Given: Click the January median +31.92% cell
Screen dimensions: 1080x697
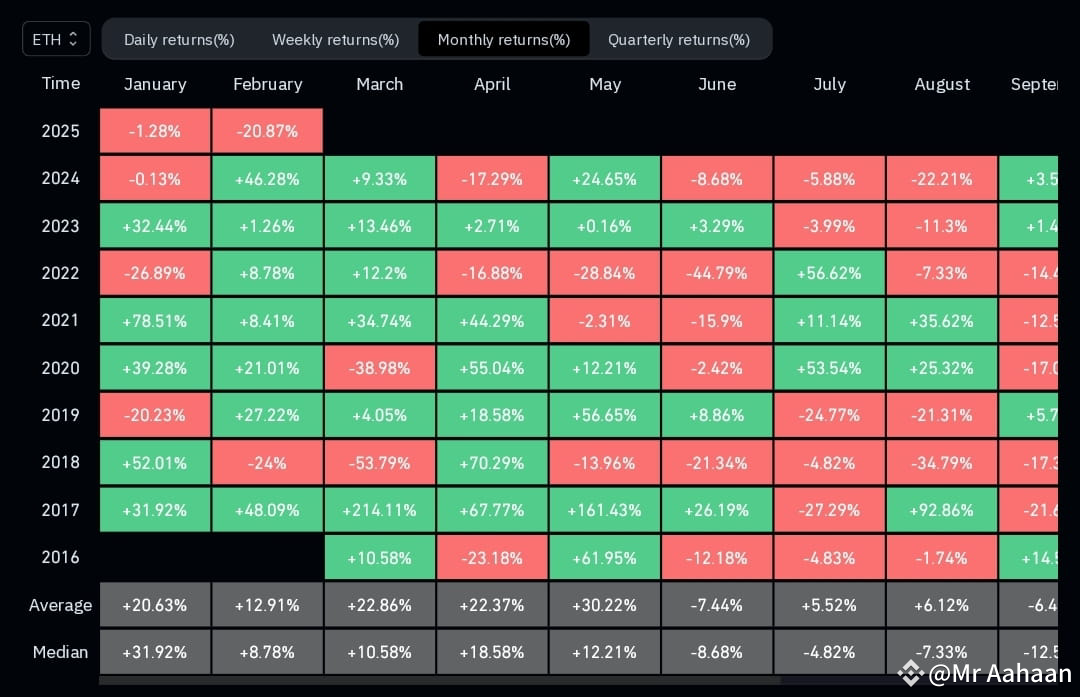Looking at the screenshot, I should (155, 652).
